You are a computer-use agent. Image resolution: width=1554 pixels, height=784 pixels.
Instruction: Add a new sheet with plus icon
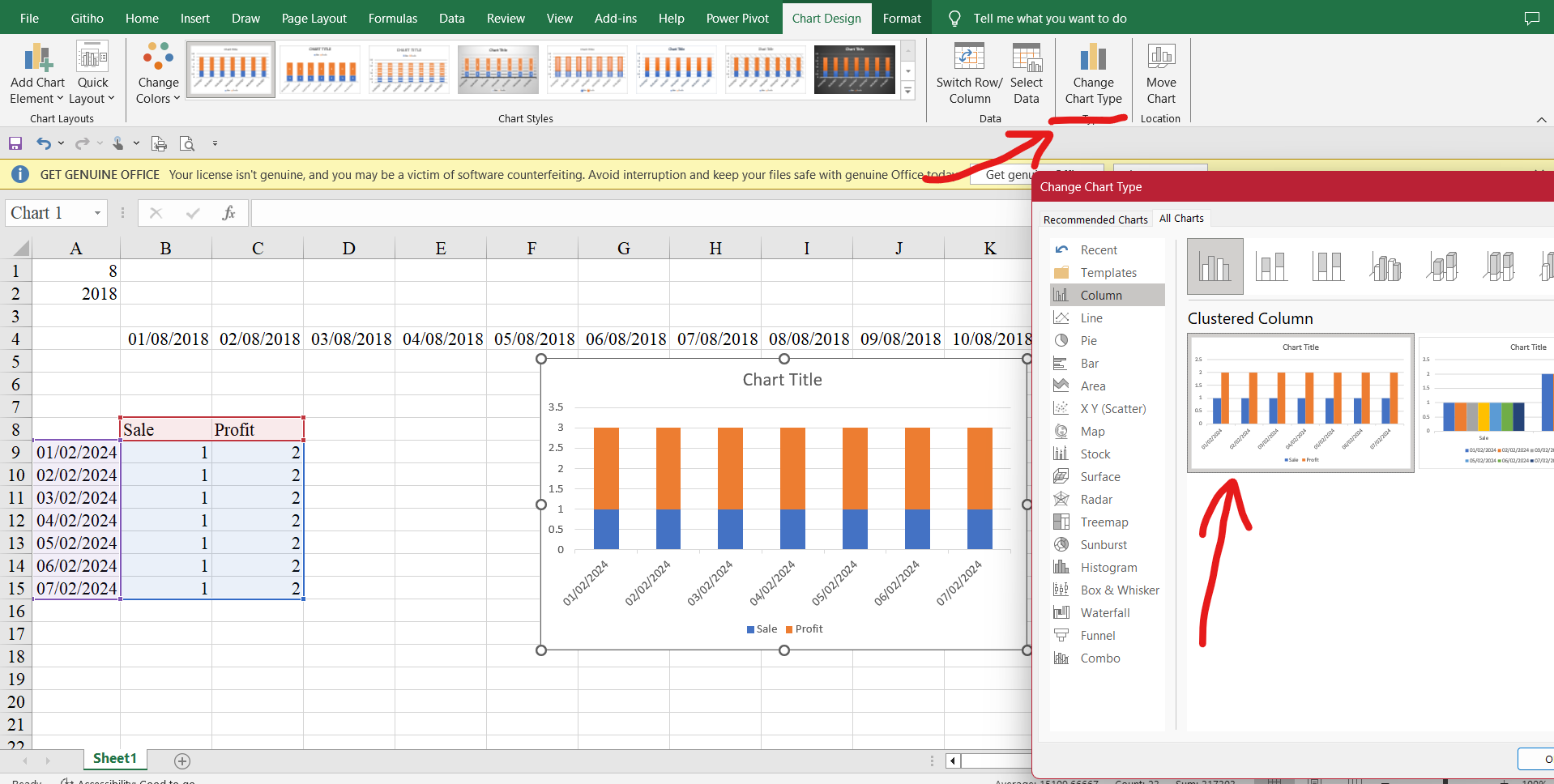(x=182, y=761)
